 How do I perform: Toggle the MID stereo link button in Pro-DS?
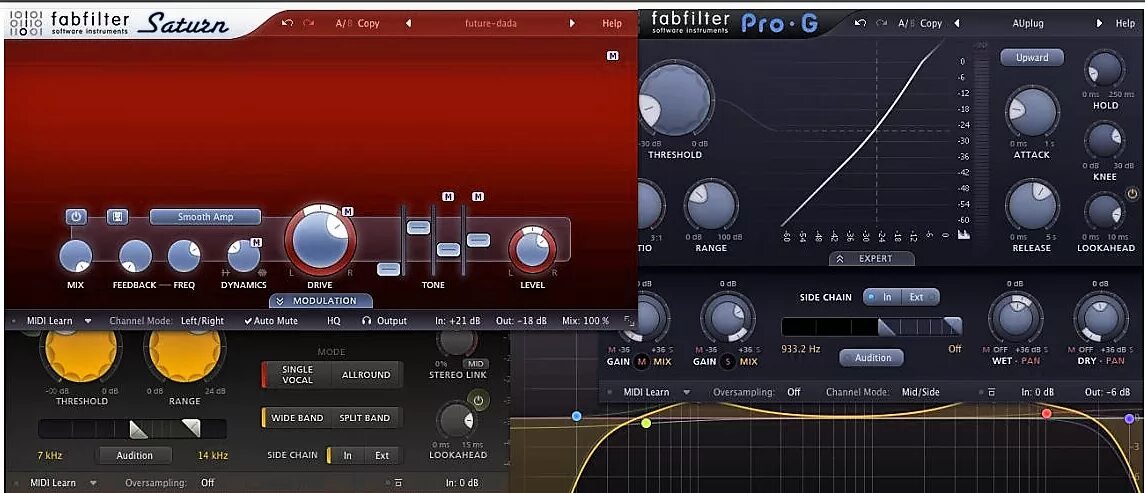(477, 364)
